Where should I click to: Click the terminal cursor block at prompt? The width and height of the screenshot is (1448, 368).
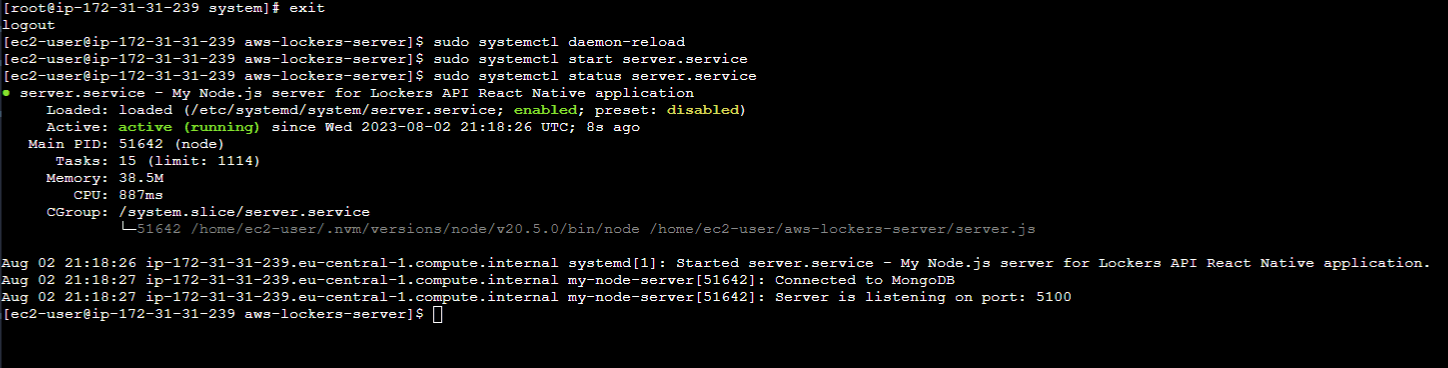[439, 314]
